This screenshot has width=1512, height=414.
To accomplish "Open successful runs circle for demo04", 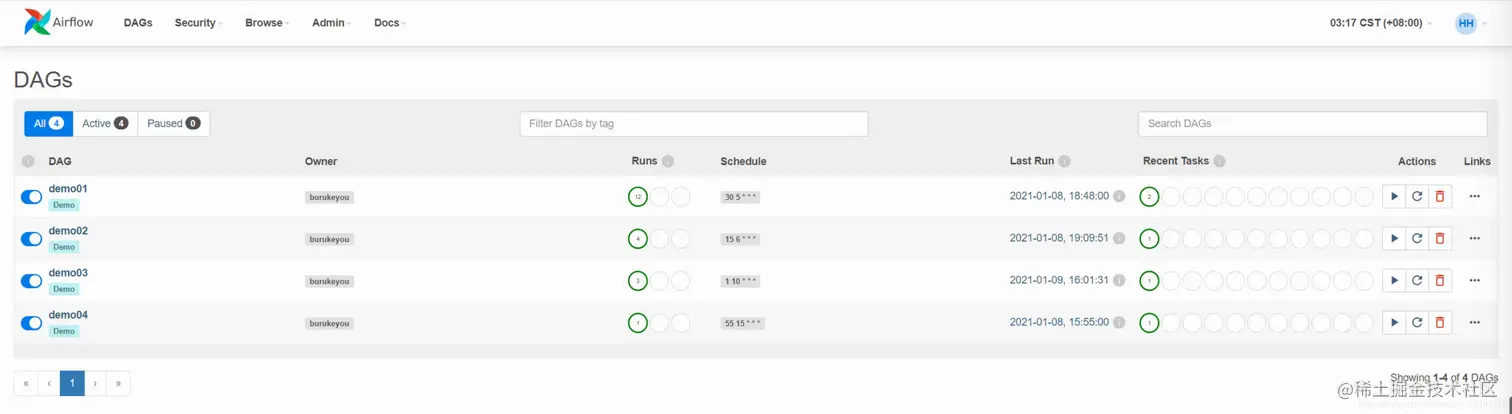I will [x=638, y=322].
